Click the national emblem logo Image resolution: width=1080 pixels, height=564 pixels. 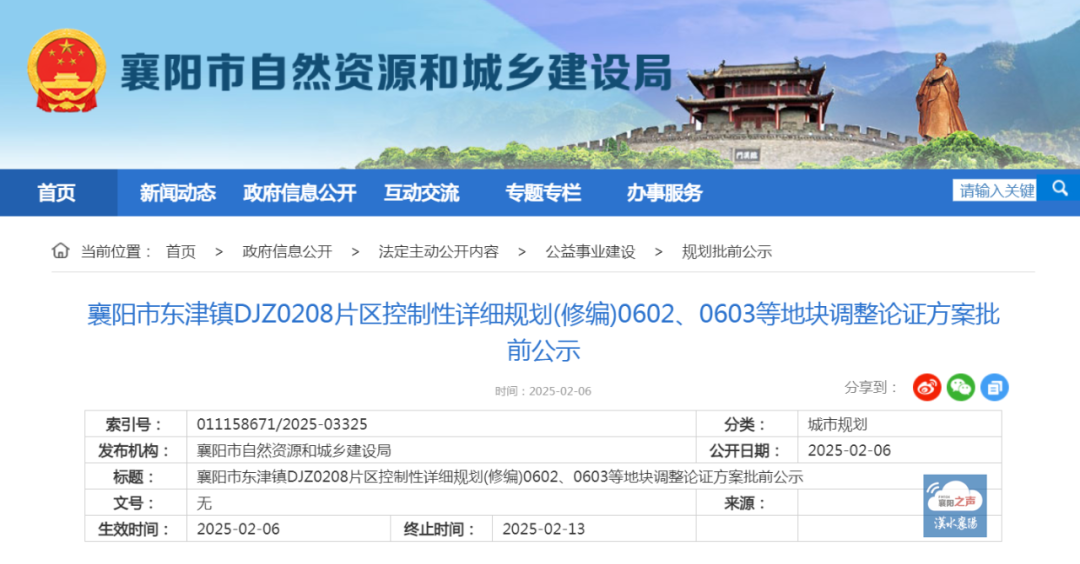click(66, 71)
